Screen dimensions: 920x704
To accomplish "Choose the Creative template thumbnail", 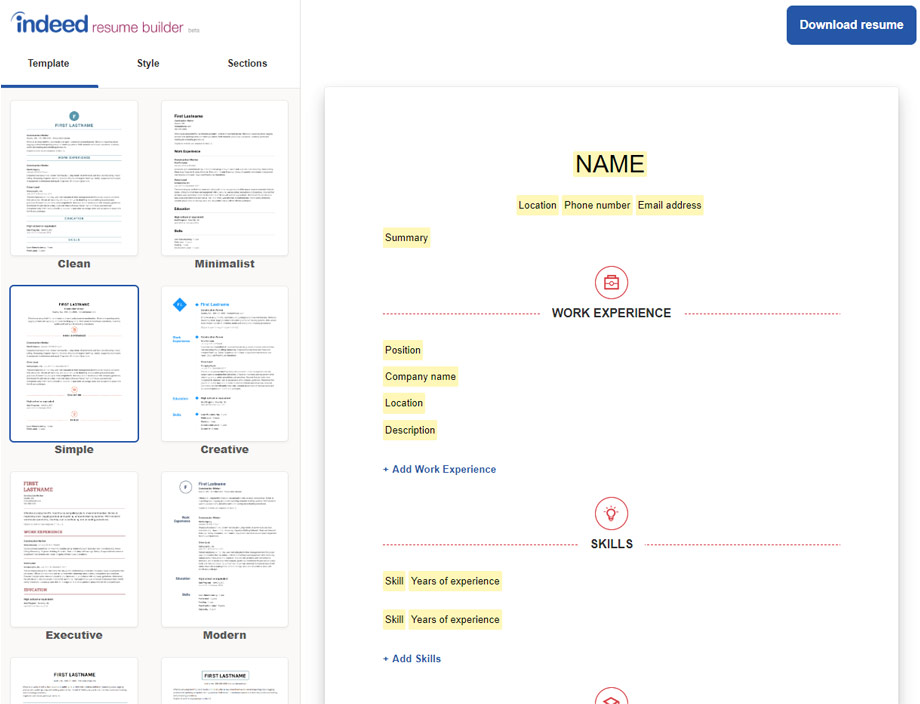I will pos(225,364).
